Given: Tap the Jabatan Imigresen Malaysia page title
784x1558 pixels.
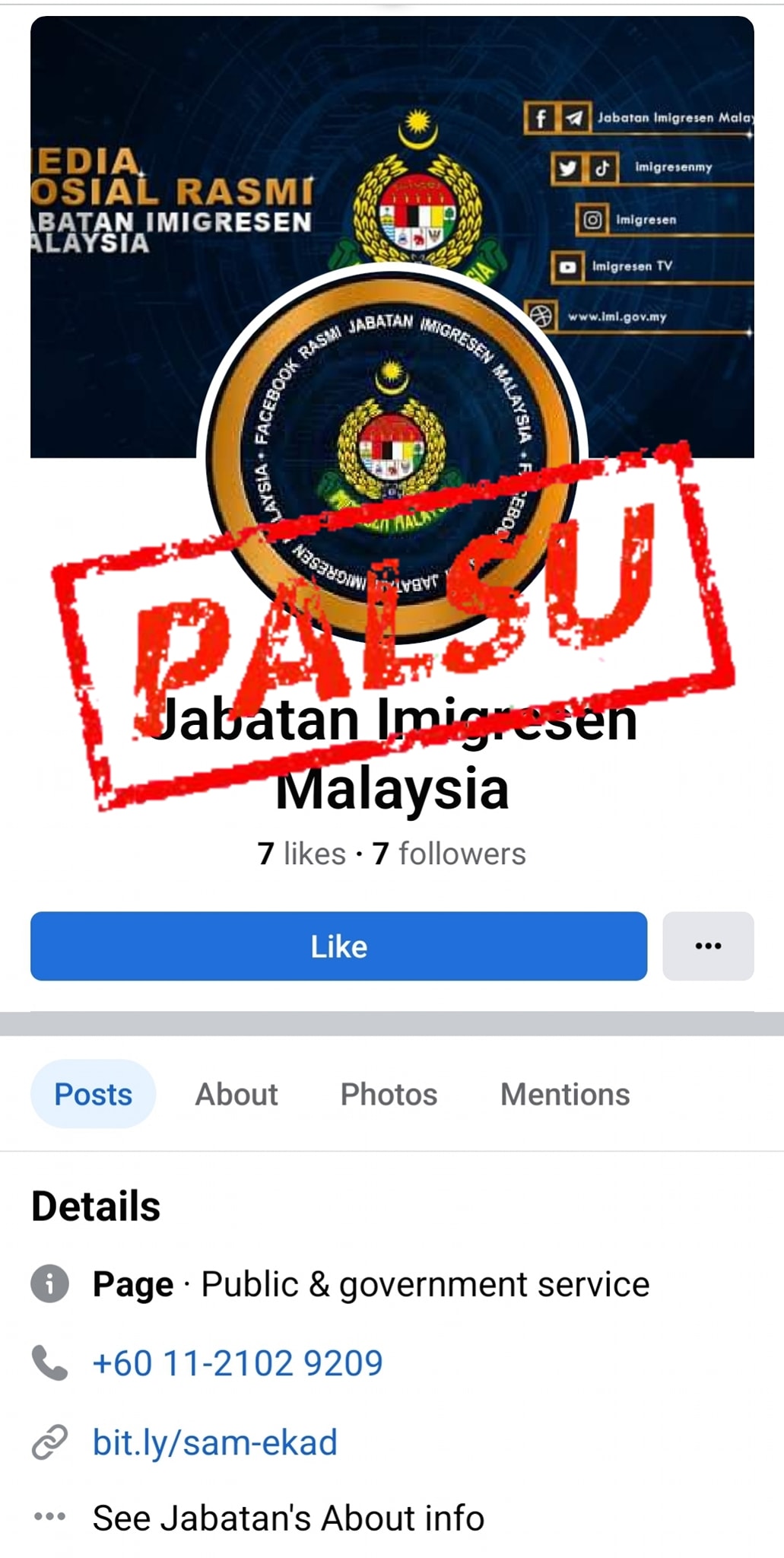Looking at the screenshot, I should click(x=392, y=753).
